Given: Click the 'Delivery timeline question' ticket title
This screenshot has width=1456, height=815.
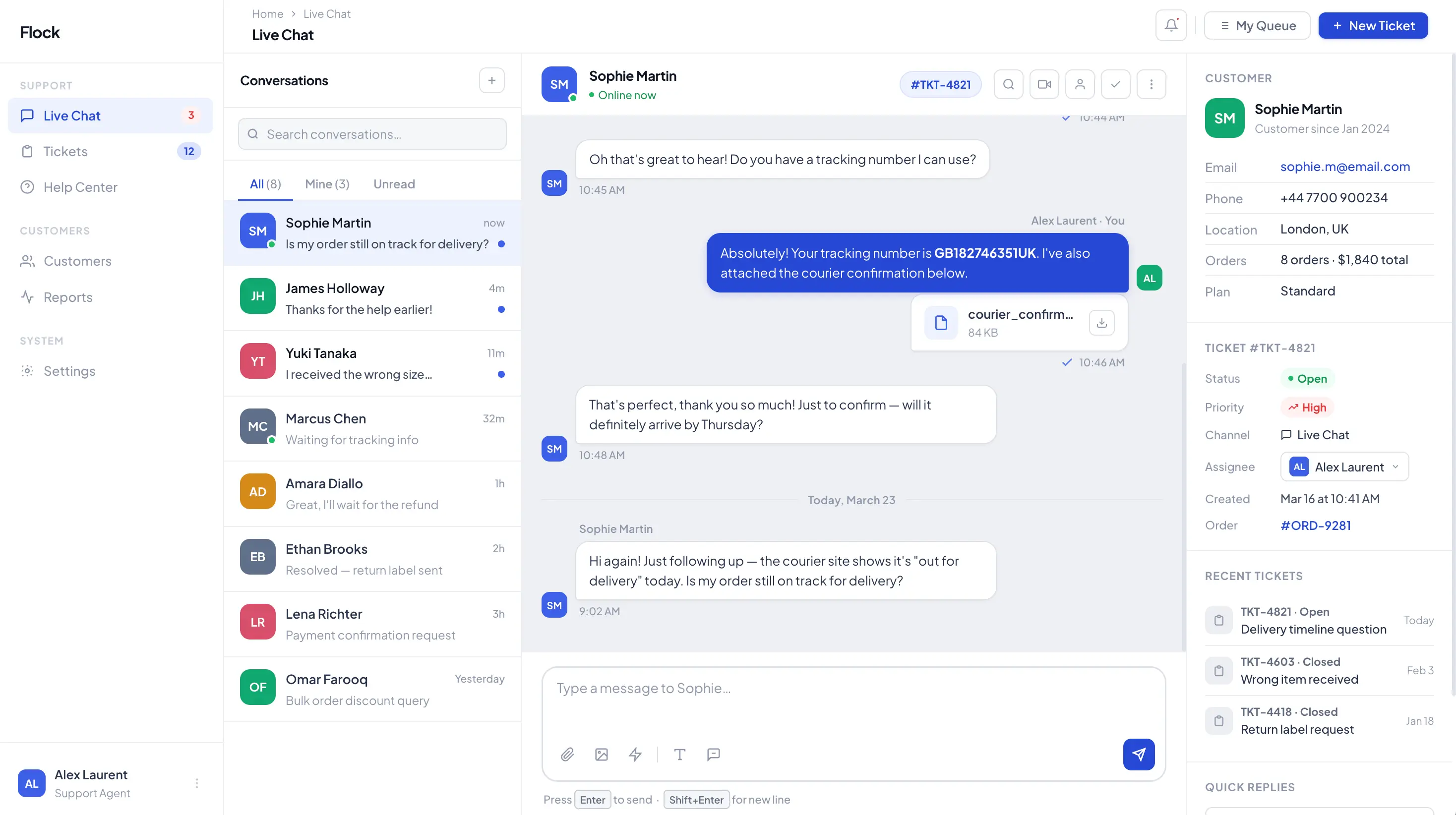Looking at the screenshot, I should (x=1313, y=630).
